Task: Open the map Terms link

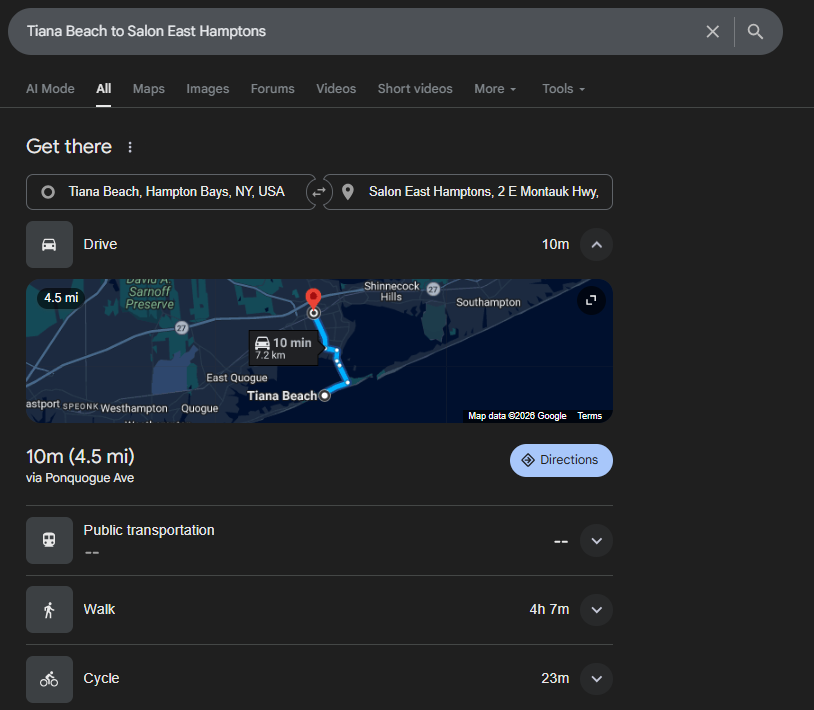Action: [x=590, y=416]
